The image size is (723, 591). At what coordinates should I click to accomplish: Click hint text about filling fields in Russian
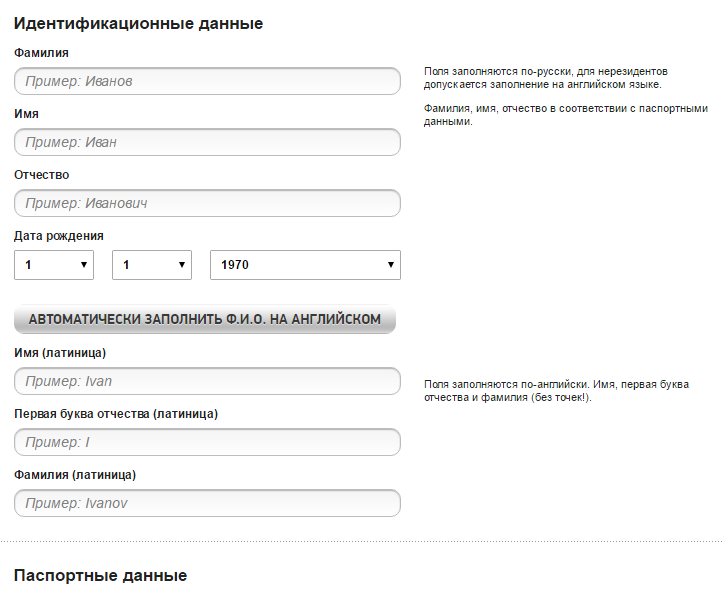click(x=545, y=78)
